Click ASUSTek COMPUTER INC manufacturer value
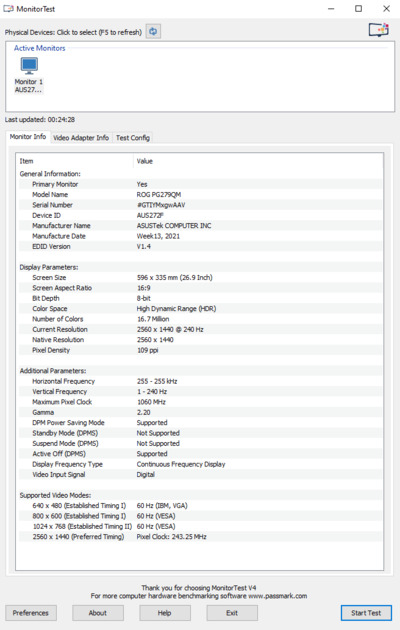The width and height of the screenshot is (400, 630). pyautogui.click(x=174, y=226)
